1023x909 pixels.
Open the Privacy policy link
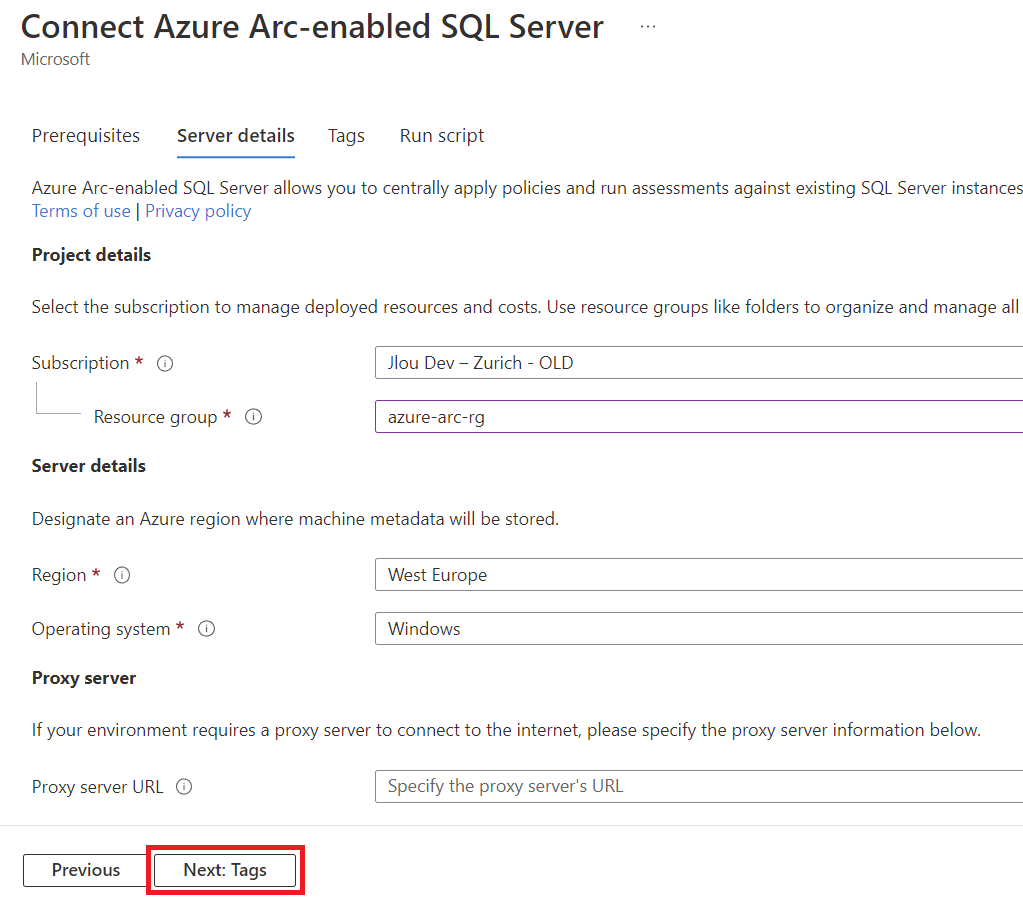tap(198, 211)
